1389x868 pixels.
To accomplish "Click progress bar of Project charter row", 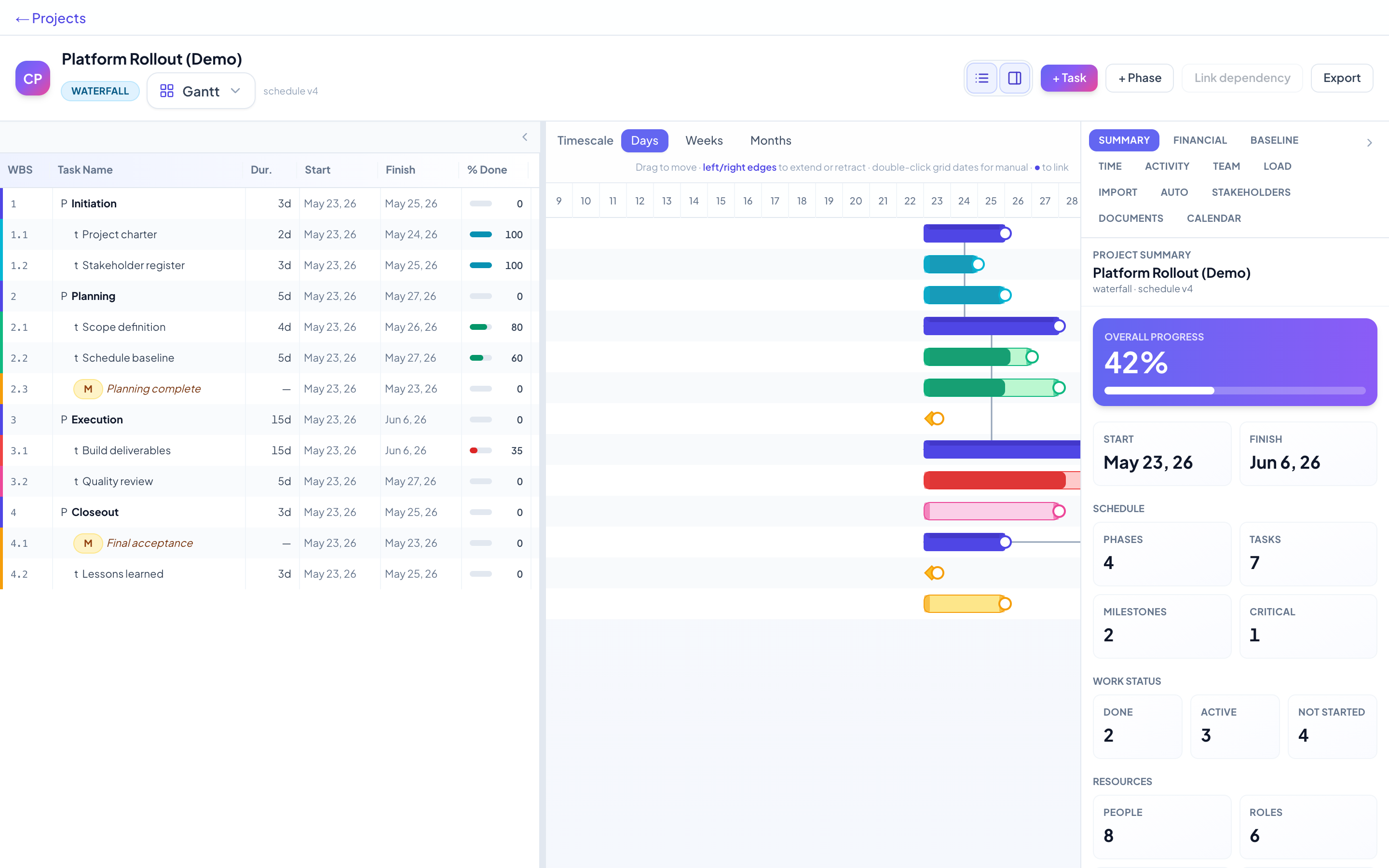I will pyautogui.click(x=480, y=235).
